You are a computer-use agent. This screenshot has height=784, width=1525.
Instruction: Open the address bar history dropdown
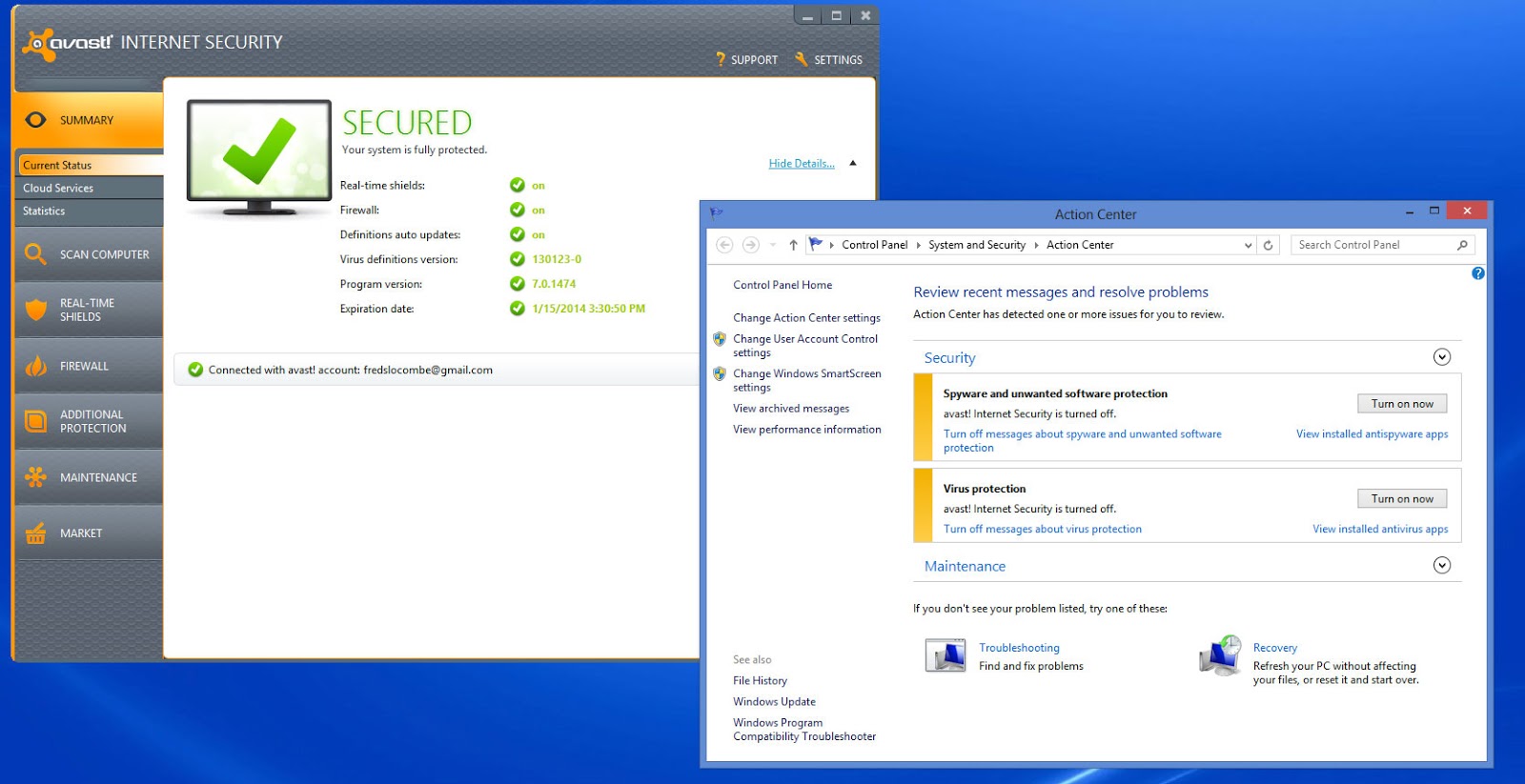click(x=1248, y=245)
